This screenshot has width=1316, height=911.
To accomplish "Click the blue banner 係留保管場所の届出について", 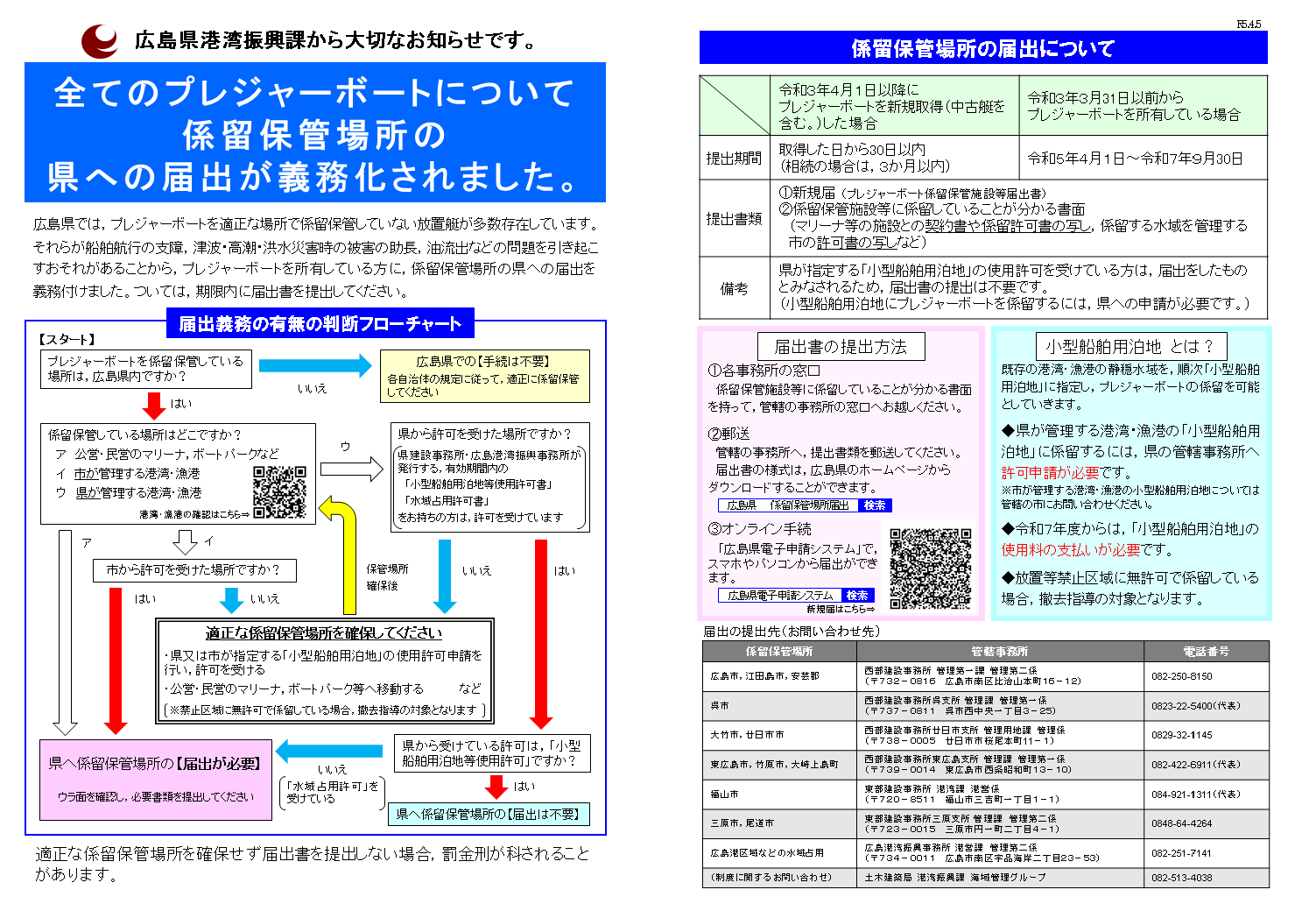I will (x=983, y=48).
